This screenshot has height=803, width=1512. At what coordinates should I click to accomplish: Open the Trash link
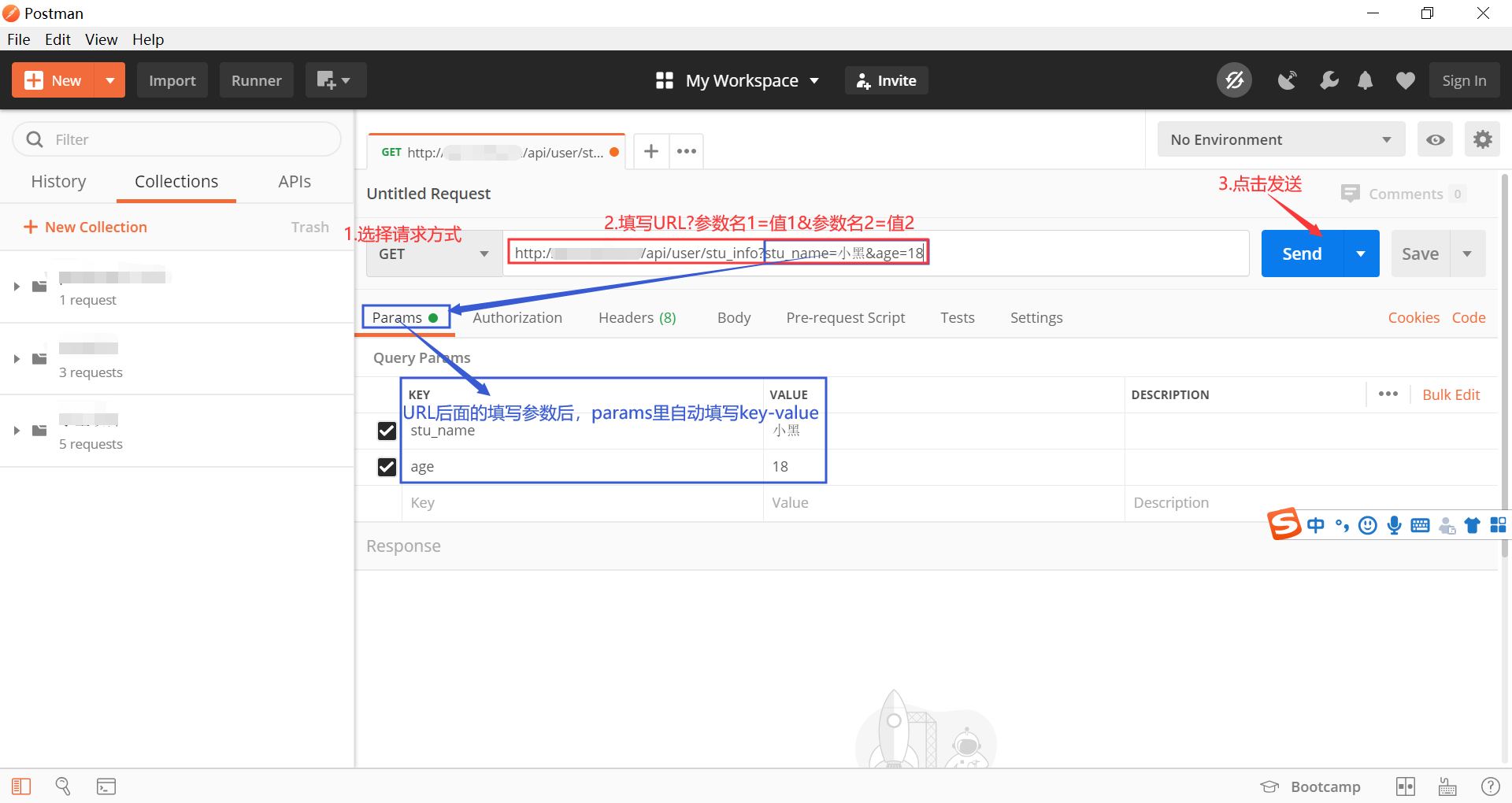310,227
